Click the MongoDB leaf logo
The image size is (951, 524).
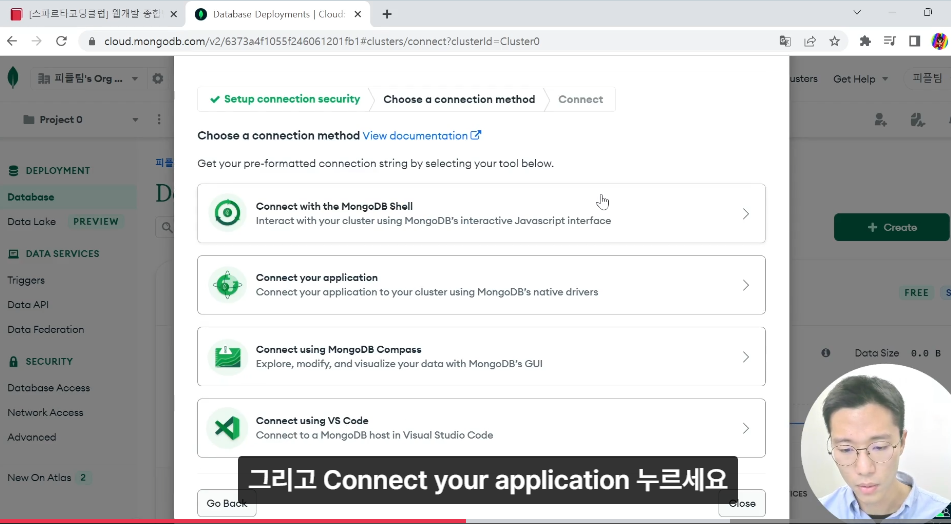13,78
